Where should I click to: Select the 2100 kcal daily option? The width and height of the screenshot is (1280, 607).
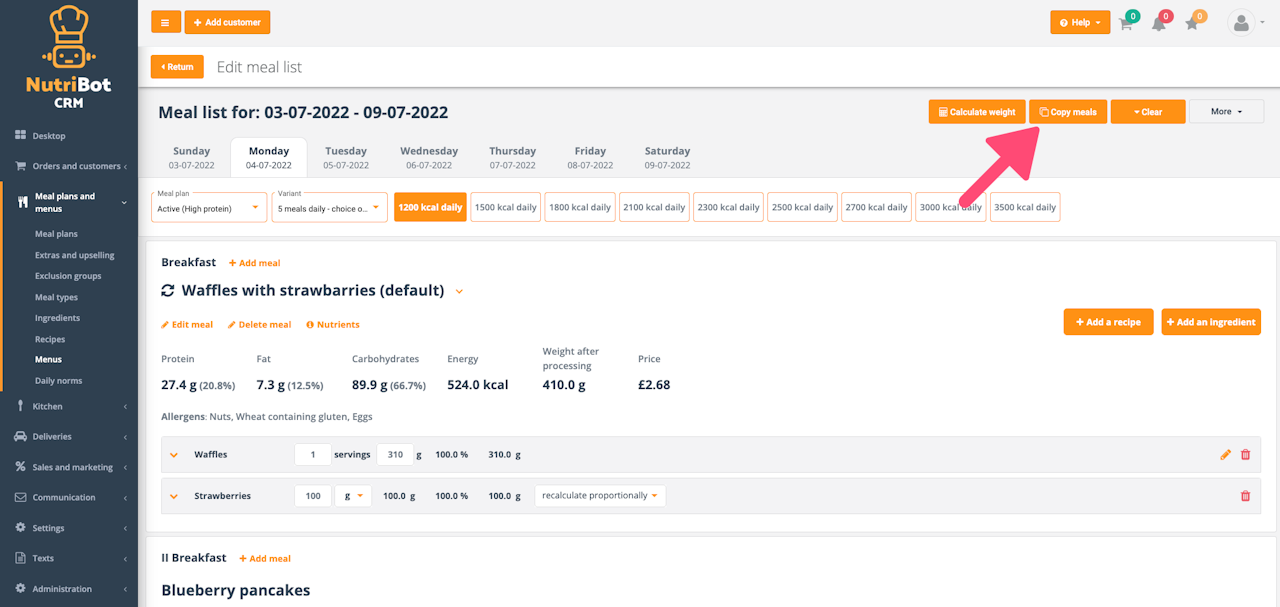[x=654, y=207]
